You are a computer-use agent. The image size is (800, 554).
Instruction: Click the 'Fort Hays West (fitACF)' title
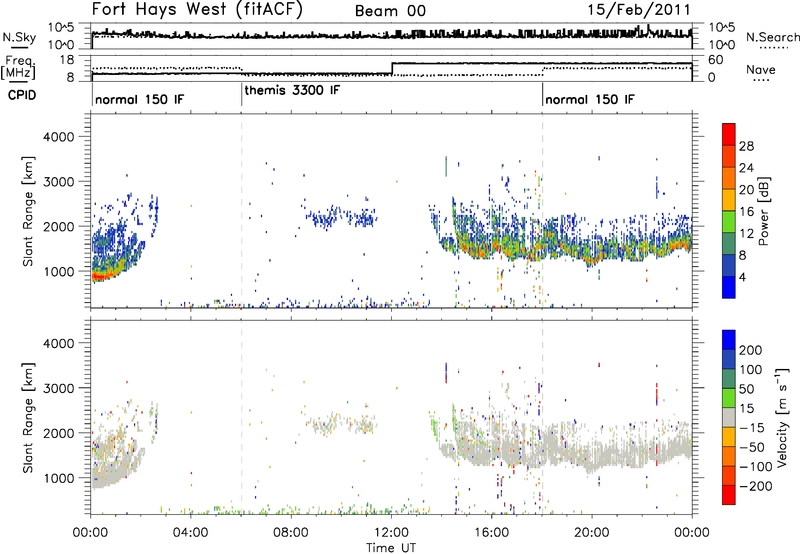[197, 10]
